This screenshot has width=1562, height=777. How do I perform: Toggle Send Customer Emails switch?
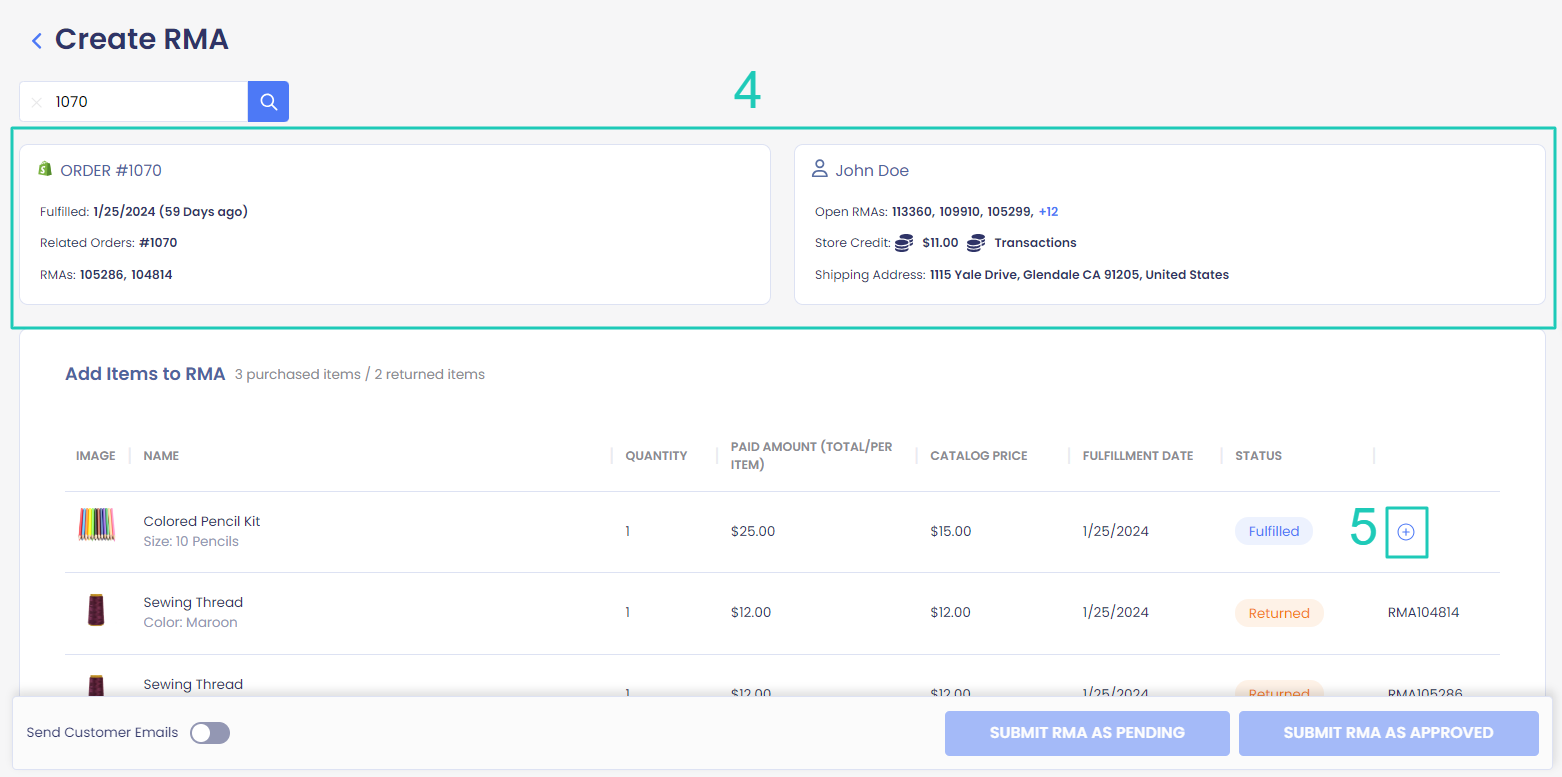point(210,733)
